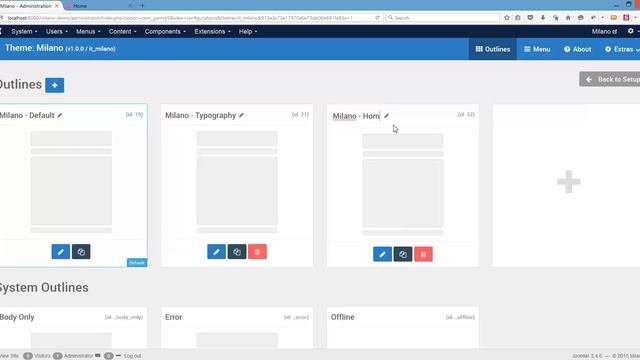Click the System Outlines heading
The width and height of the screenshot is (640, 360).
(x=44, y=287)
